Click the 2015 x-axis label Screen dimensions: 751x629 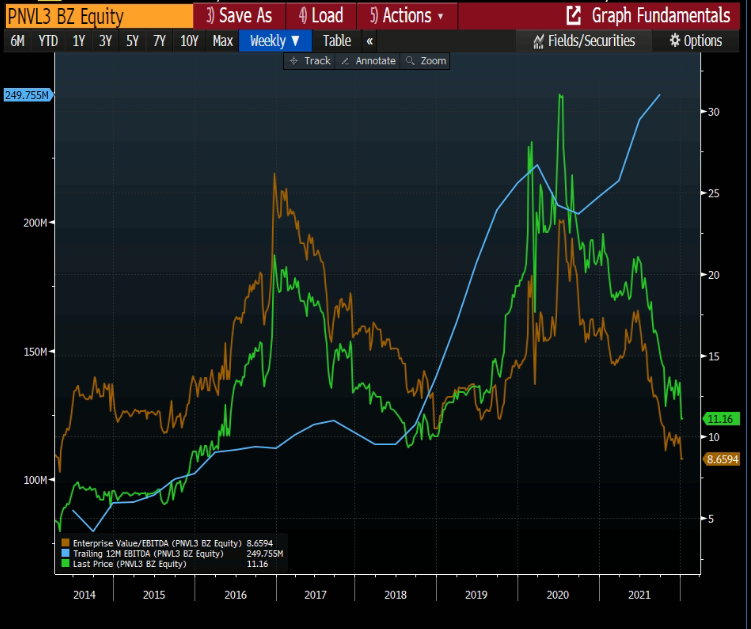[x=154, y=595]
